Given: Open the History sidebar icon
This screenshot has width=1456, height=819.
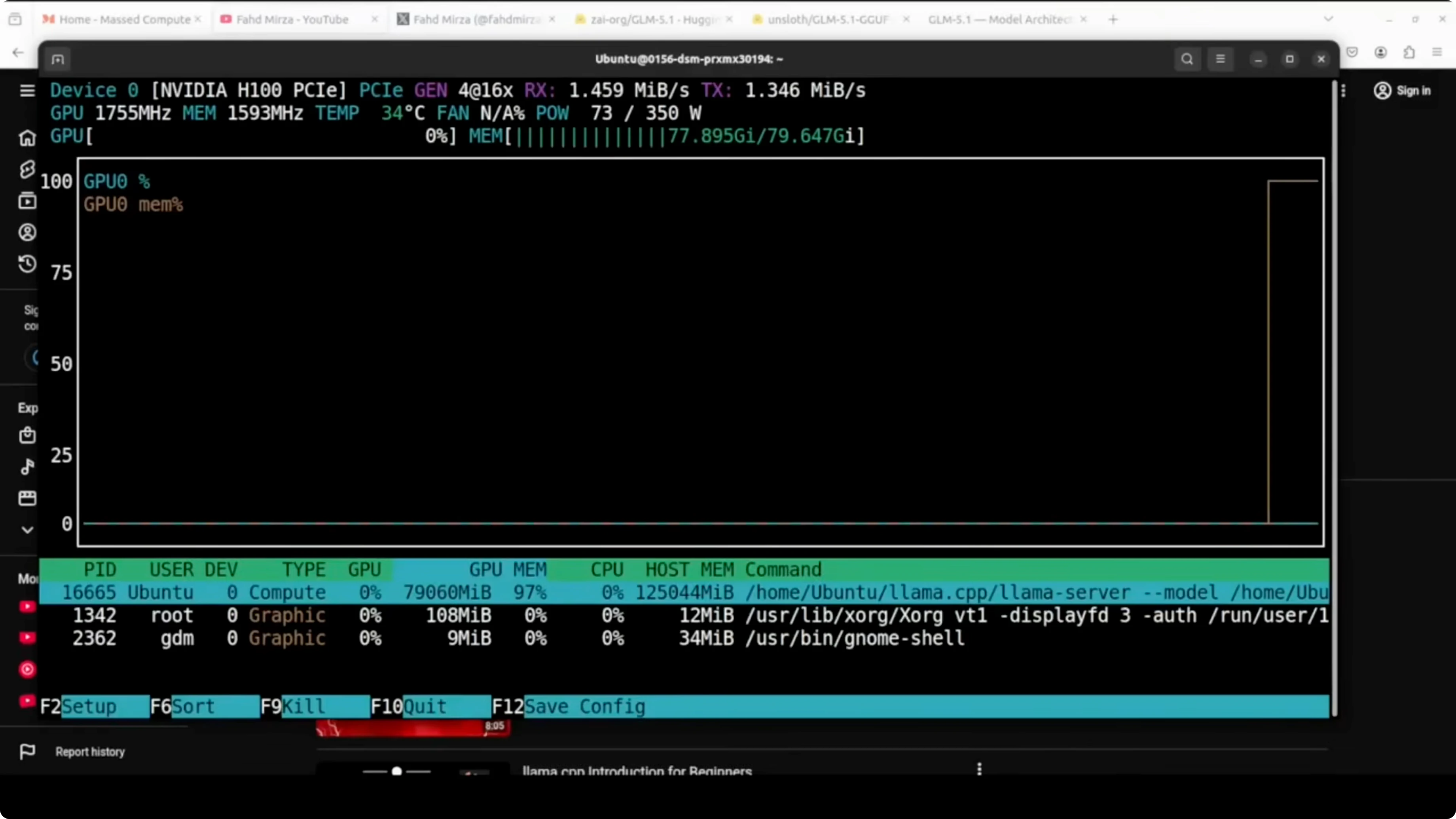Looking at the screenshot, I should [27, 264].
